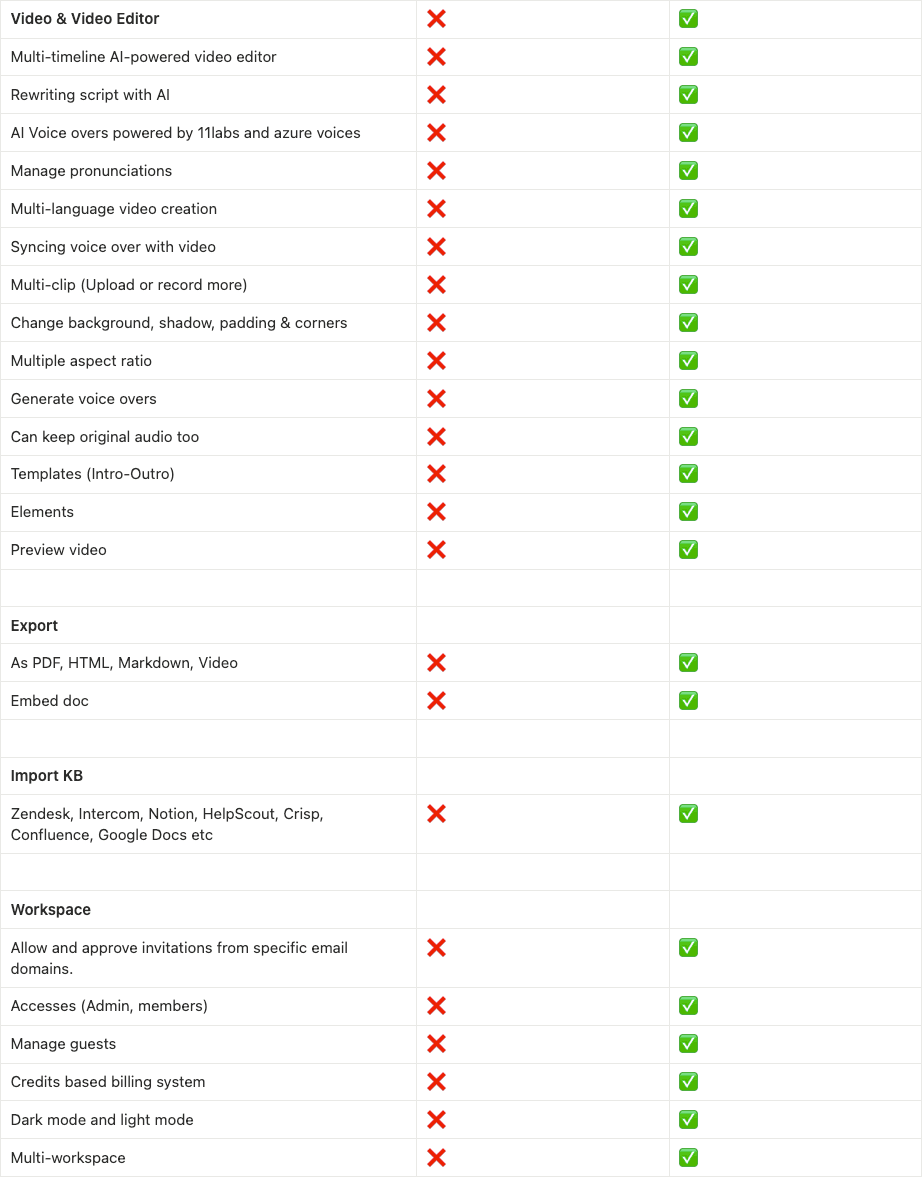Click the green checkmark for Embed doc
The width and height of the screenshot is (922, 1177).
(x=688, y=701)
